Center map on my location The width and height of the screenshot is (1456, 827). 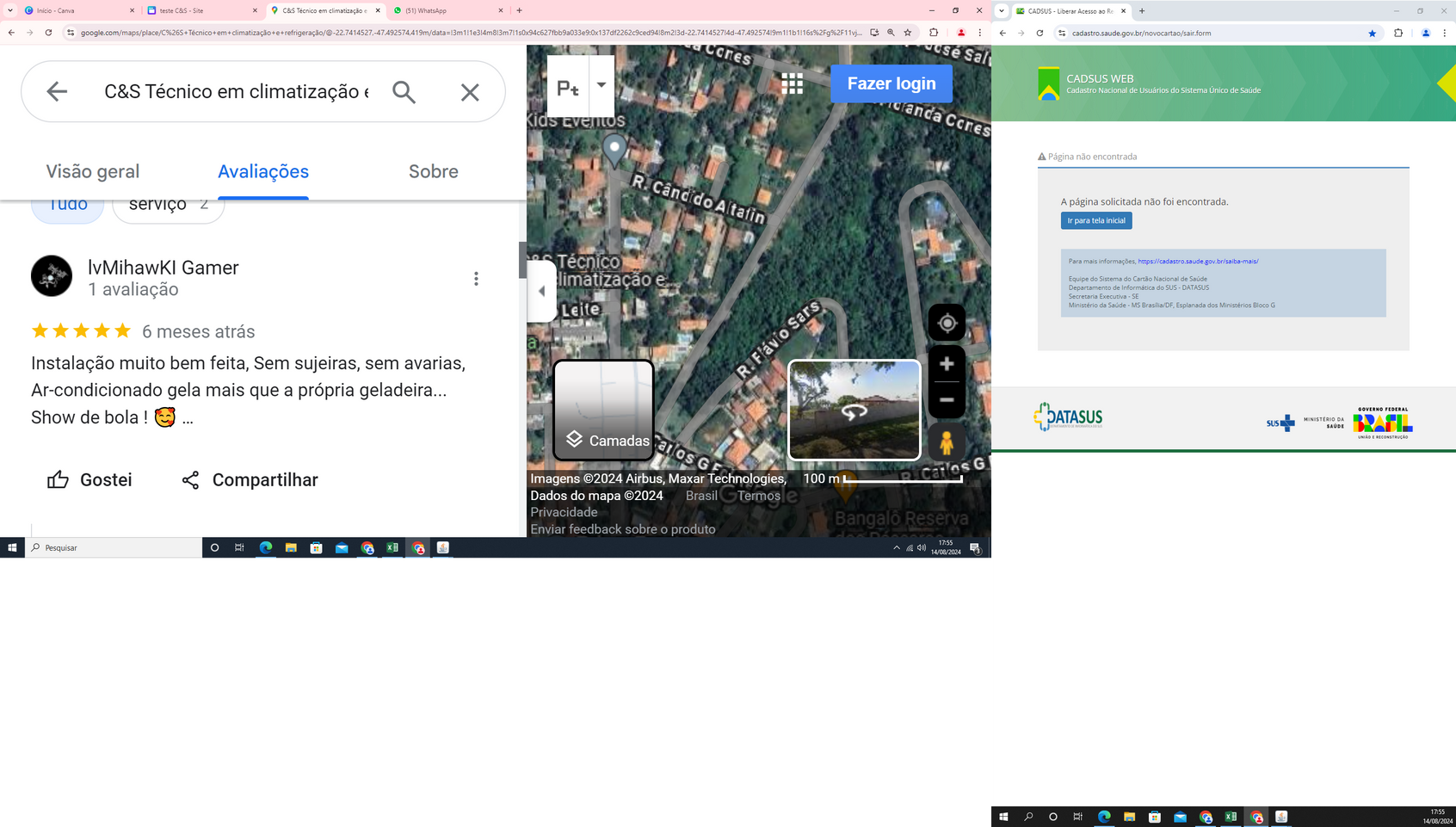pos(947,323)
